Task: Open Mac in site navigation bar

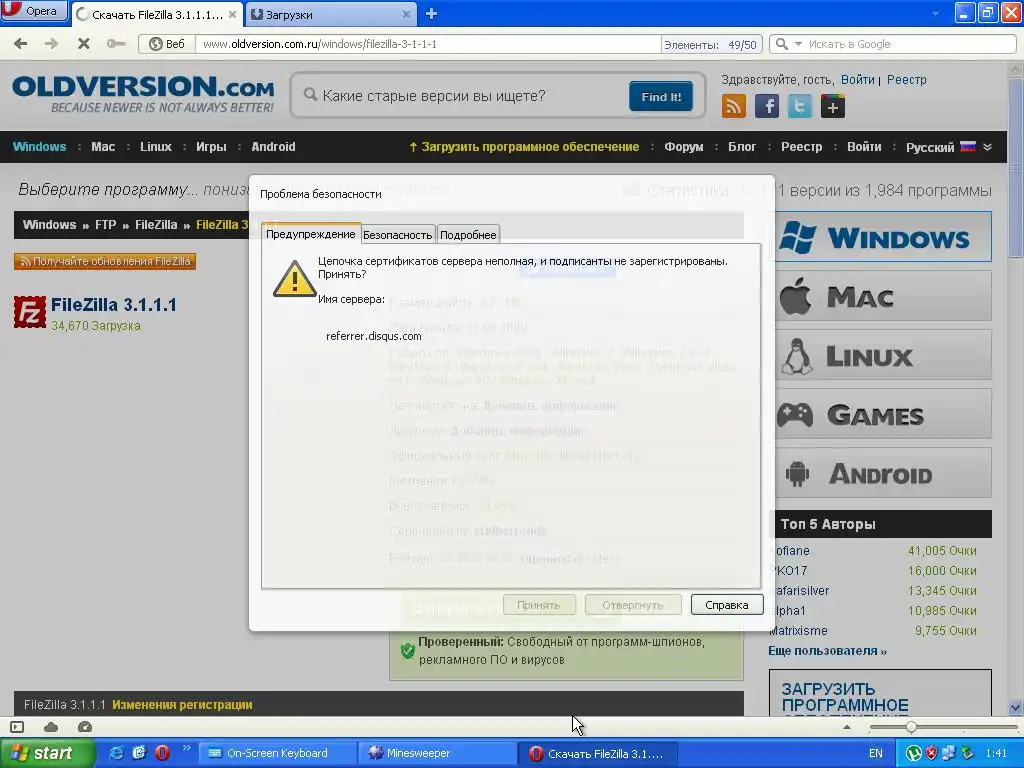Action: pos(103,146)
